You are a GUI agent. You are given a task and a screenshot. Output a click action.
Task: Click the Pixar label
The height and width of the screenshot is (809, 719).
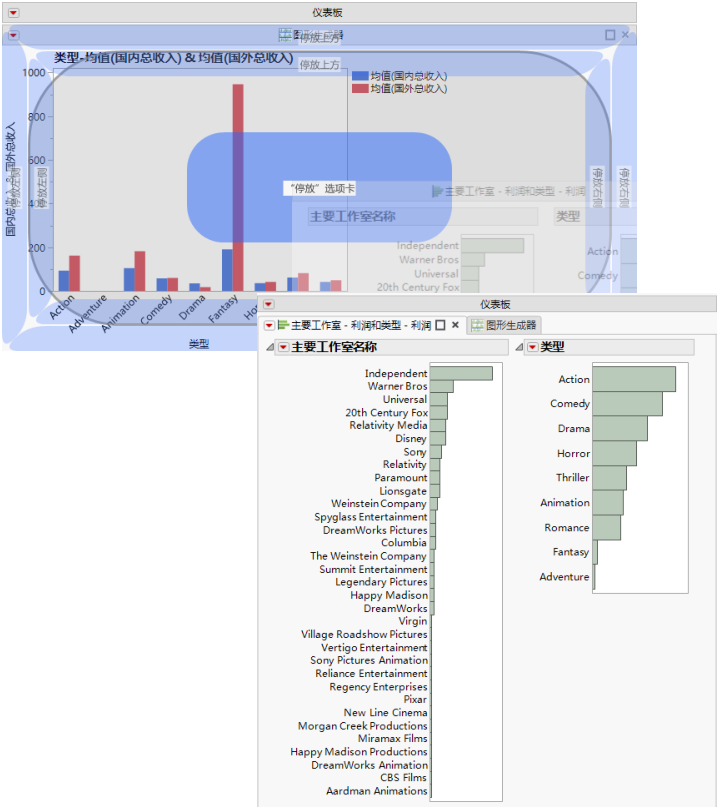415,700
